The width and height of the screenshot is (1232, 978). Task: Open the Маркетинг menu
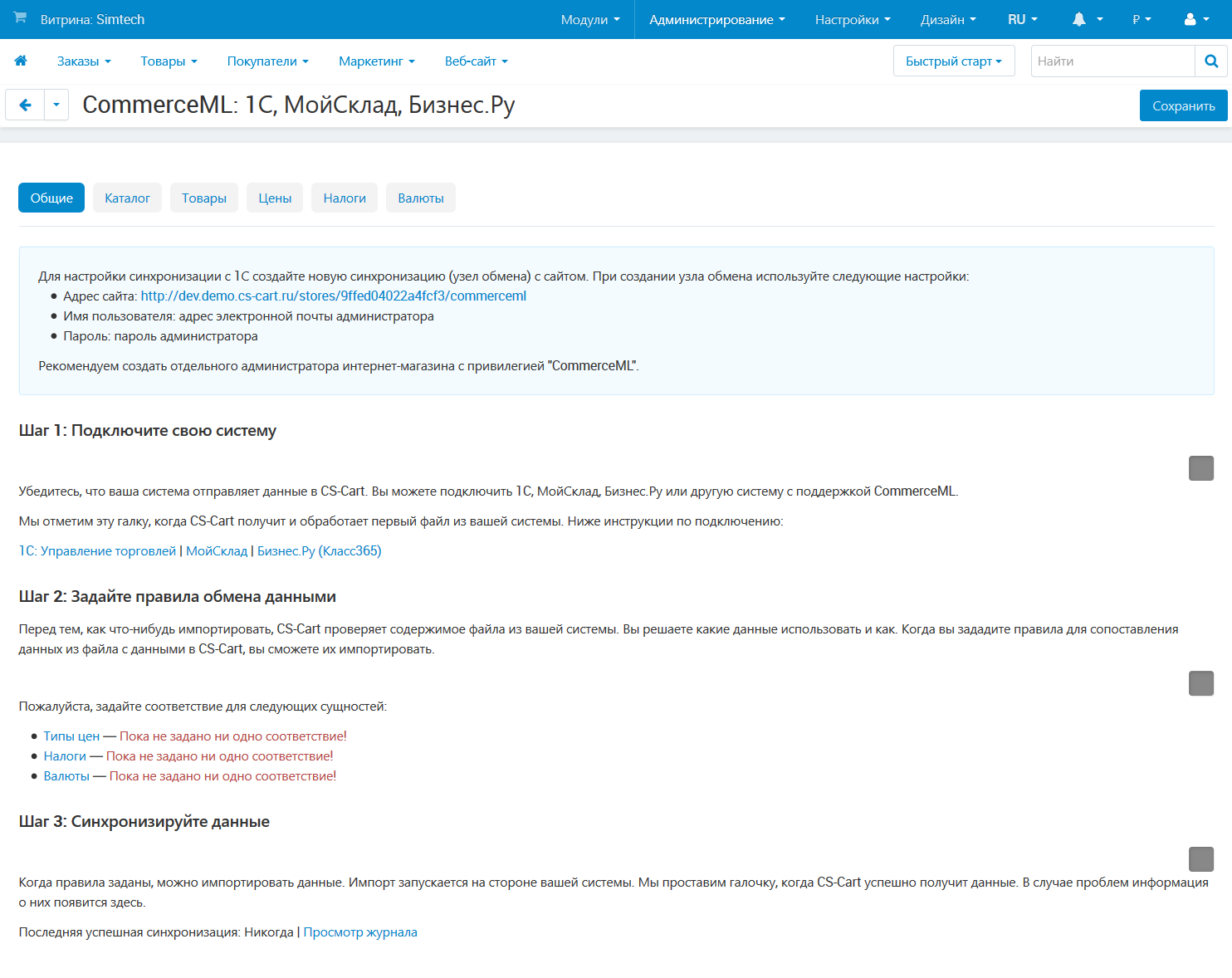pyautogui.click(x=376, y=61)
